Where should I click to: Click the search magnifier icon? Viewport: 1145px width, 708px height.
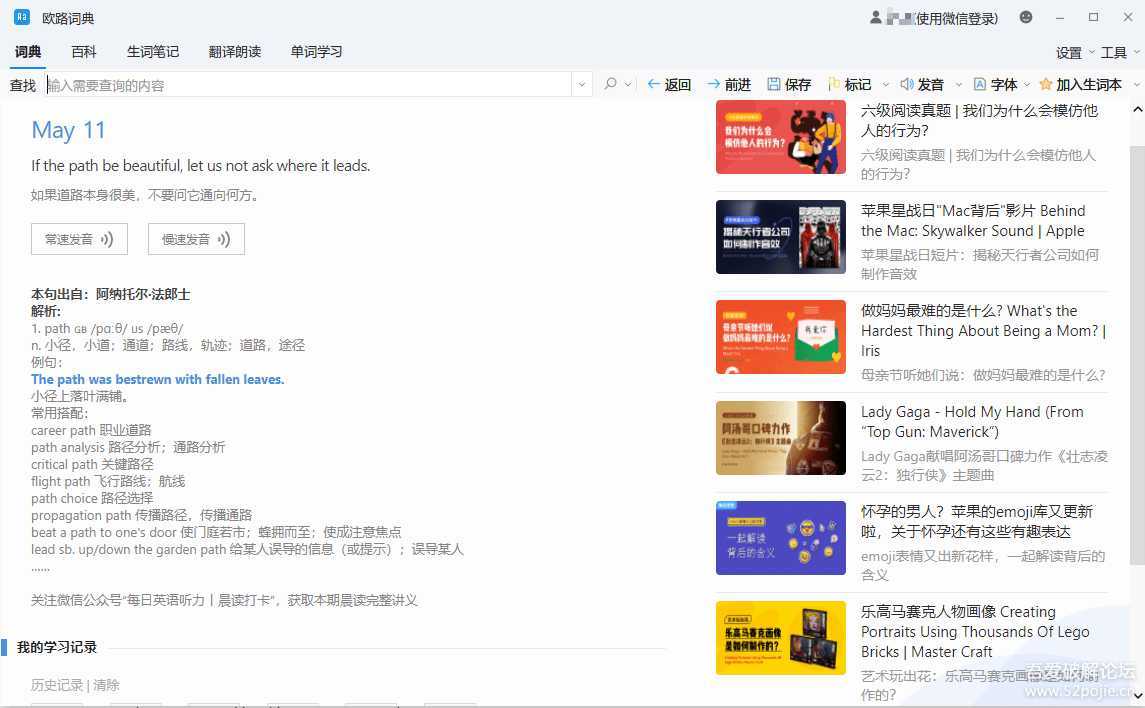[x=610, y=85]
